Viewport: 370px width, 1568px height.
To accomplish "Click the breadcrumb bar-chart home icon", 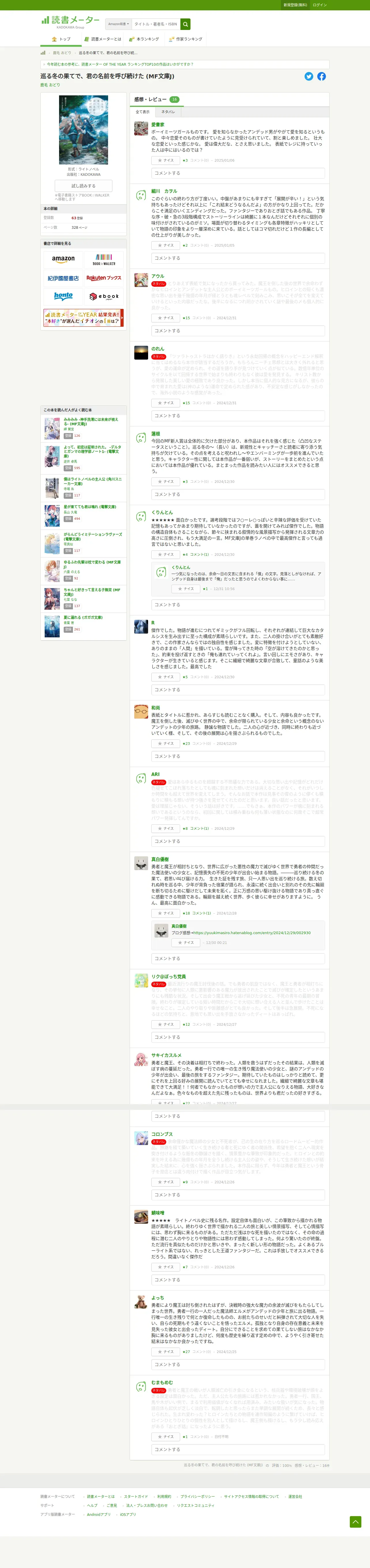I will click(43, 53).
